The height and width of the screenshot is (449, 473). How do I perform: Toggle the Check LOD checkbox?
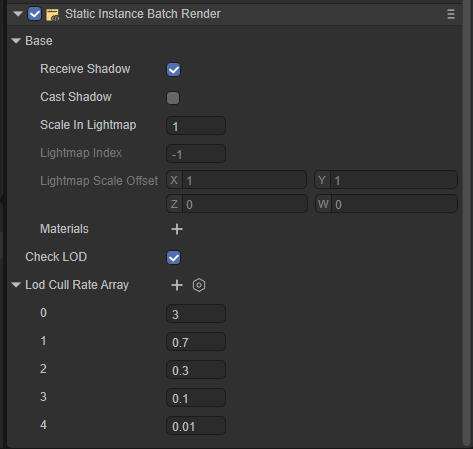point(173,258)
